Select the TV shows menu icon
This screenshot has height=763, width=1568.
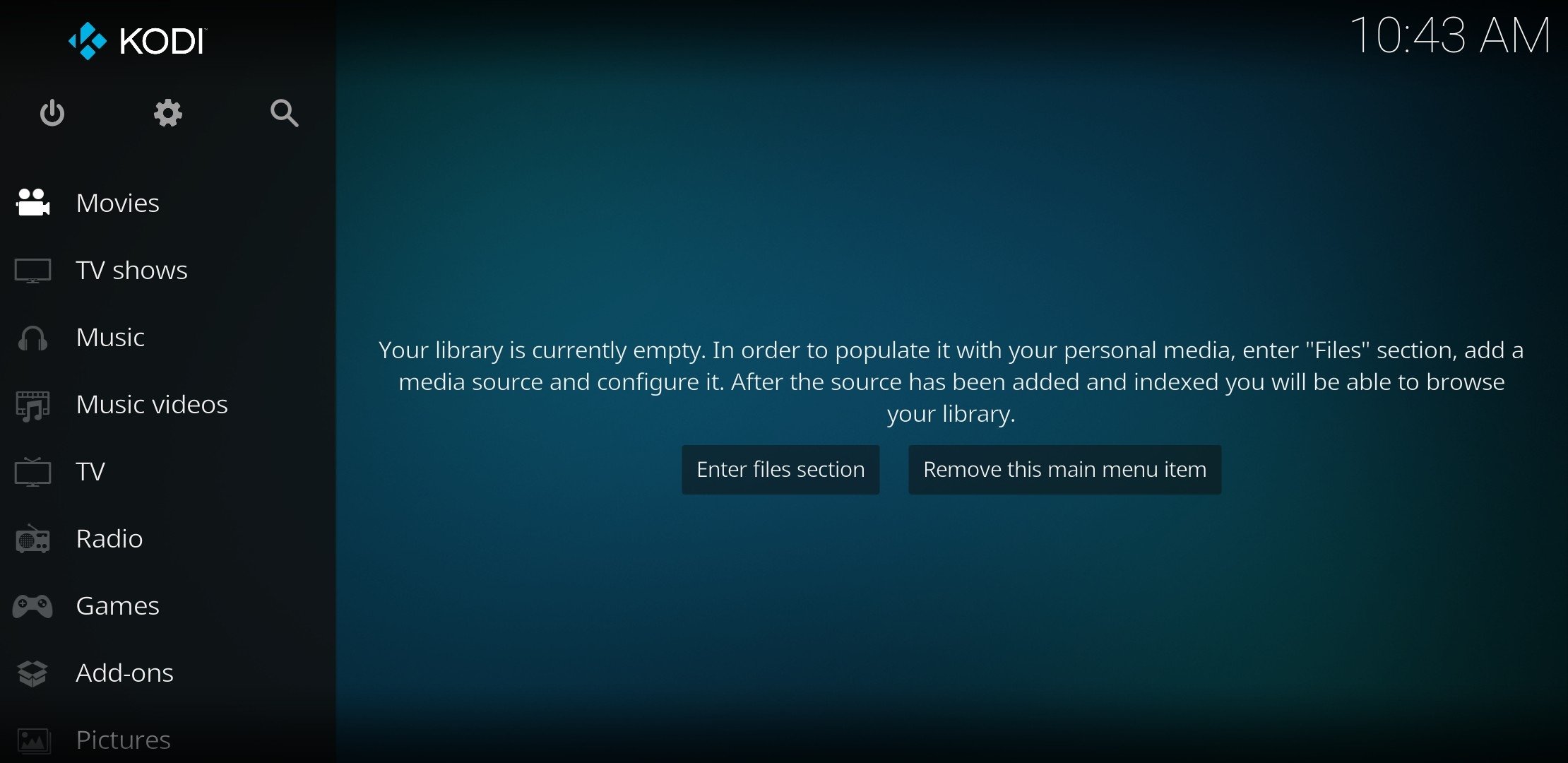coord(31,270)
